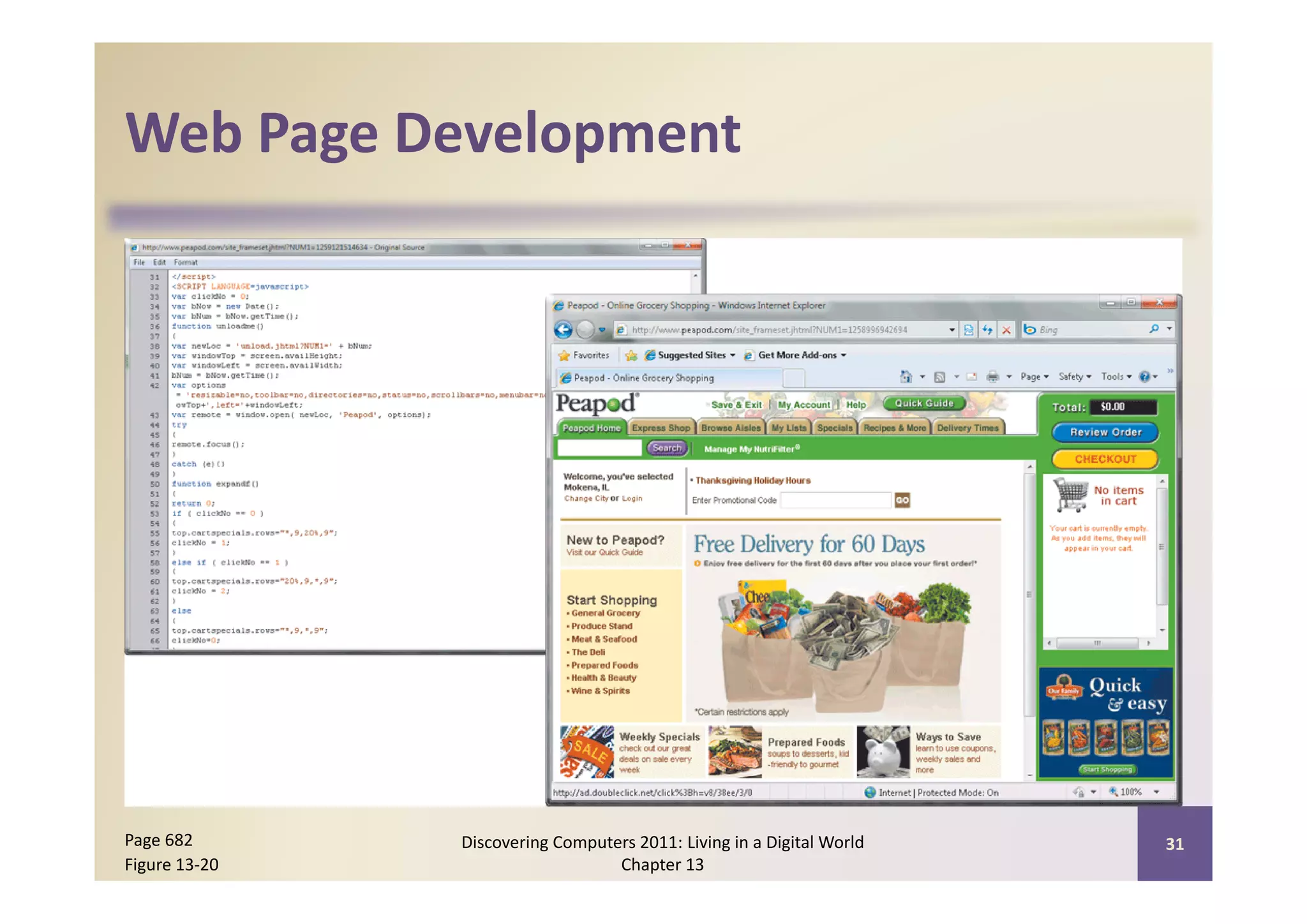Open the Wine & Spirits category

pyautogui.click(x=601, y=691)
